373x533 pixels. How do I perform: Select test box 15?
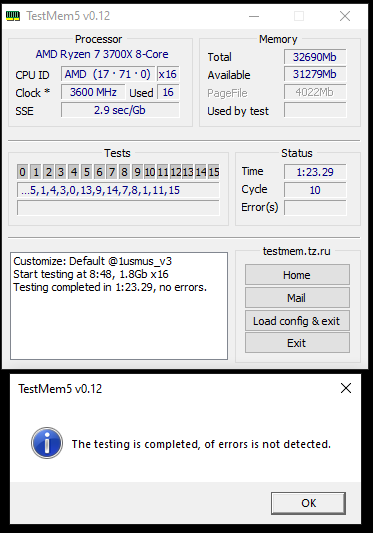214,172
